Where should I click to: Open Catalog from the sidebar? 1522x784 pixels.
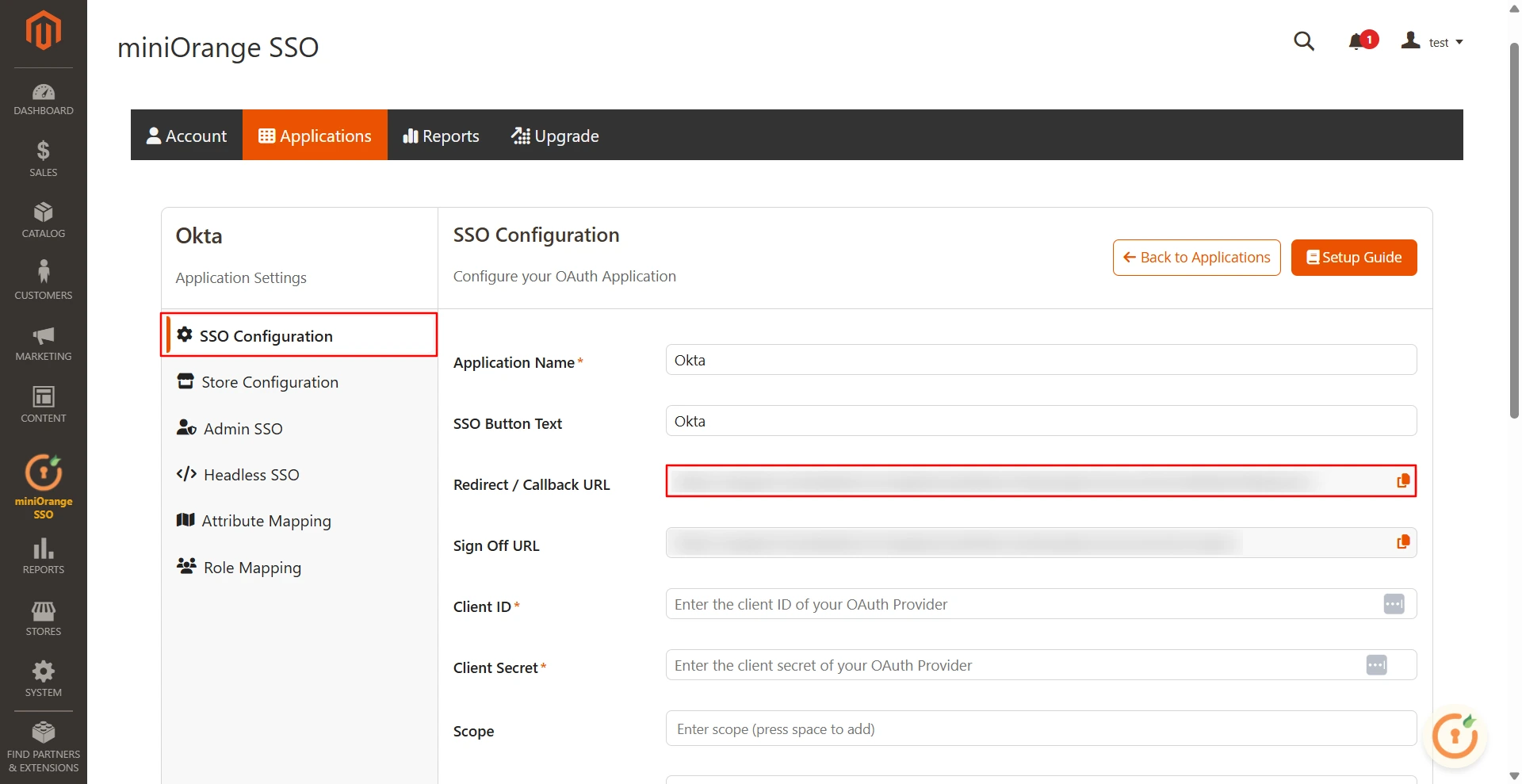coord(43,216)
